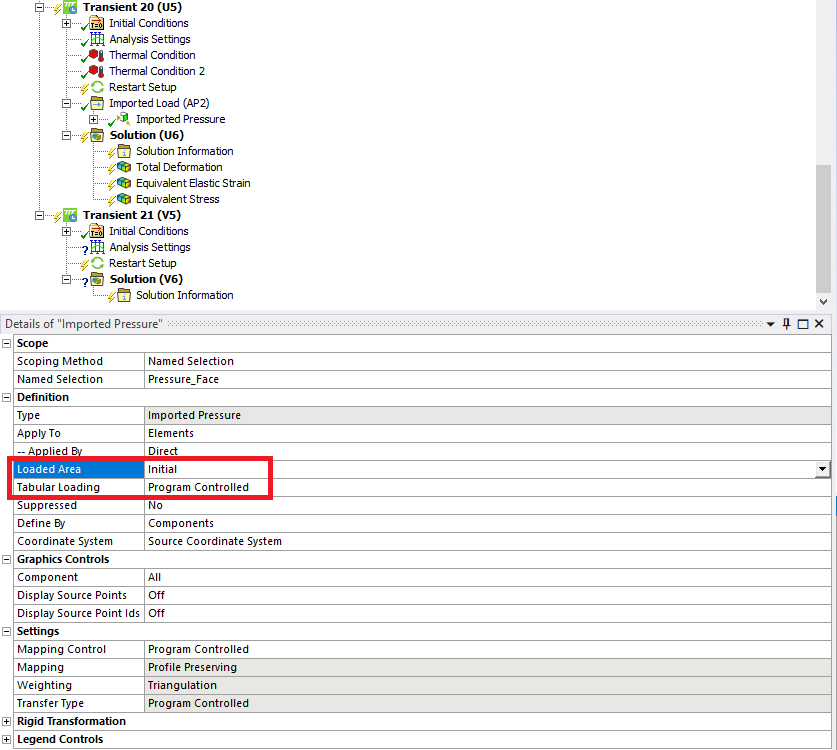Maximize the Details of Imported Pressure panel
The width and height of the screenshot is (837, 750).
[x=802, y=324]
